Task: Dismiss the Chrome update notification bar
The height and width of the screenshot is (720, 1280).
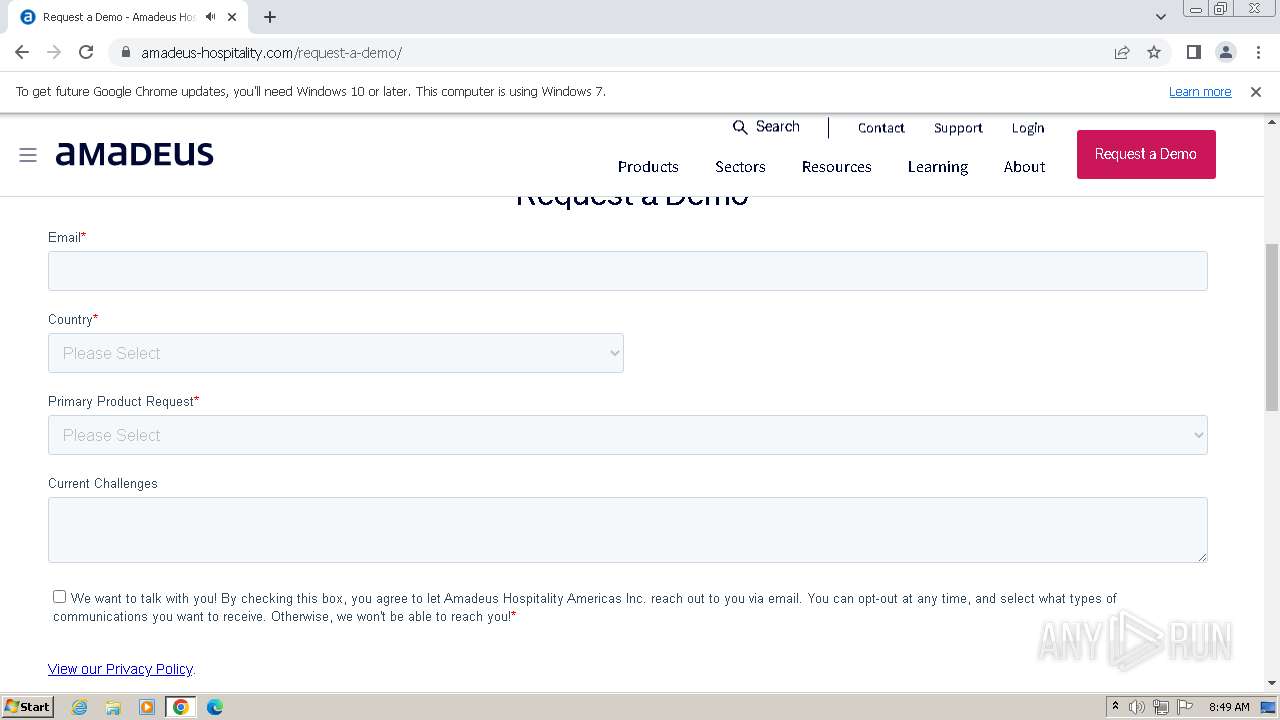Action: click(x=1256, y=91)
